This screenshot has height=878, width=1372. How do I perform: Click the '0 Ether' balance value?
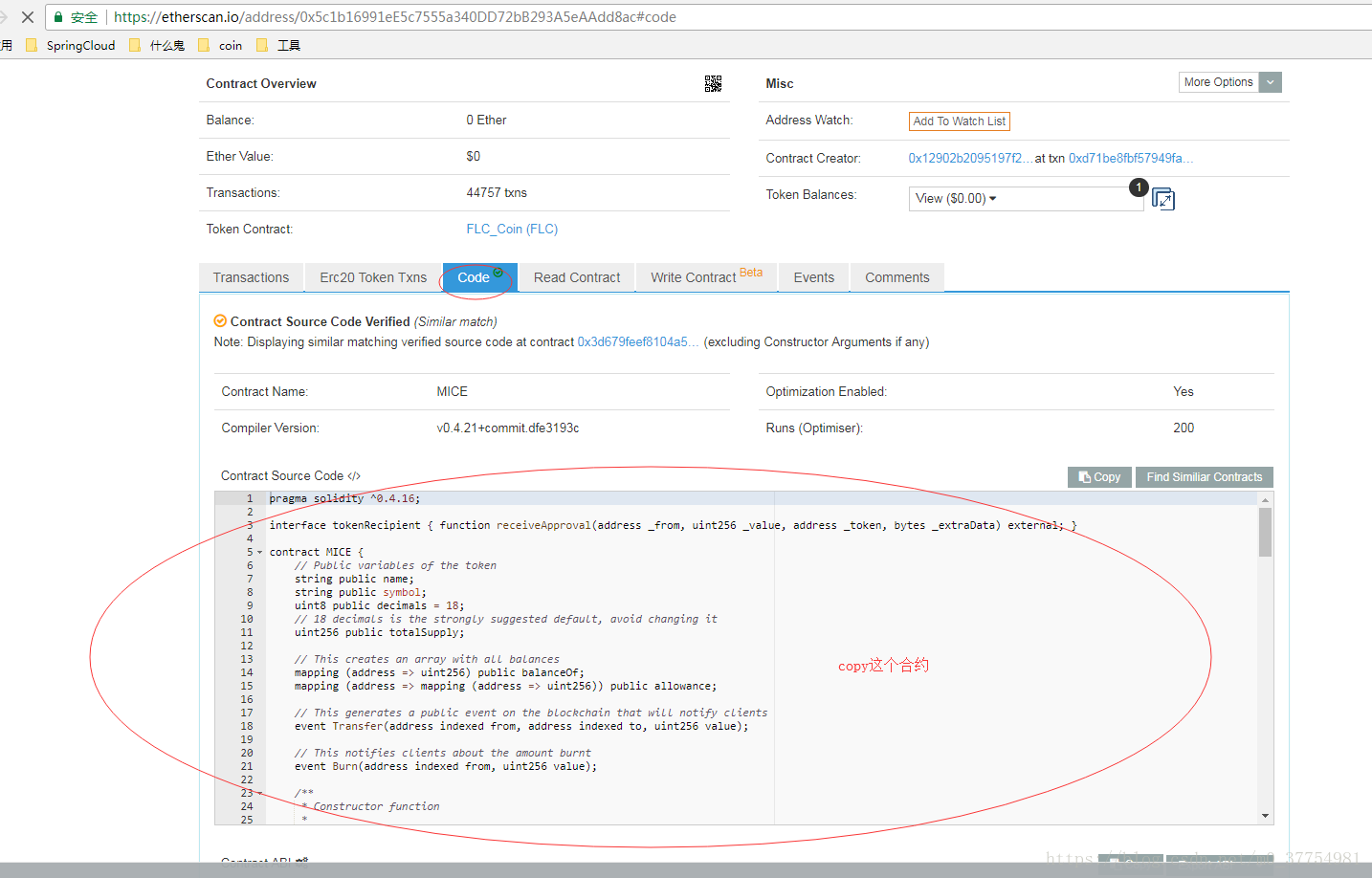point(486,120)
